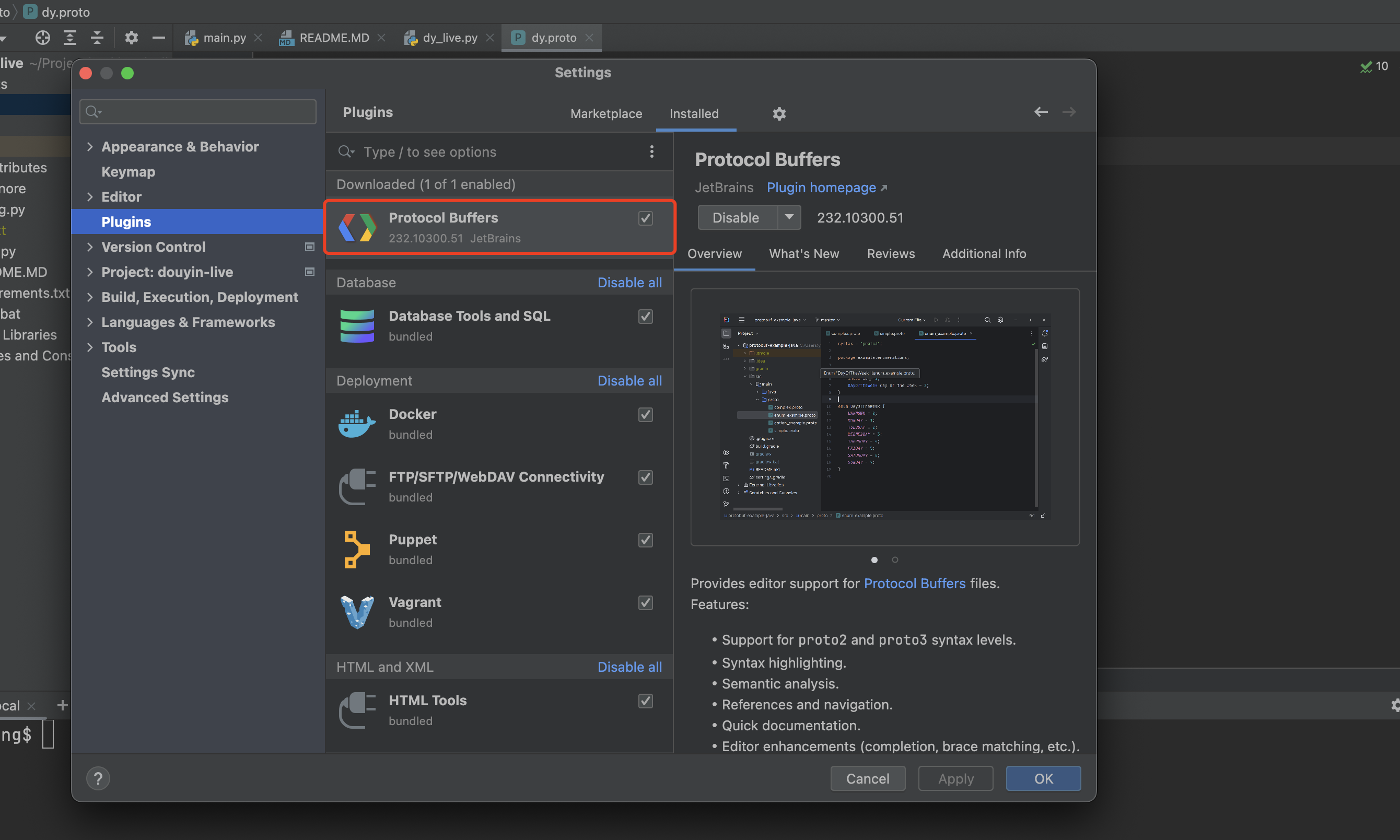Click the Puppet plugin icon
Image resolution: width=1400 pixels, height=840 pixels.
pyautogui.click(x=356, y=549)
